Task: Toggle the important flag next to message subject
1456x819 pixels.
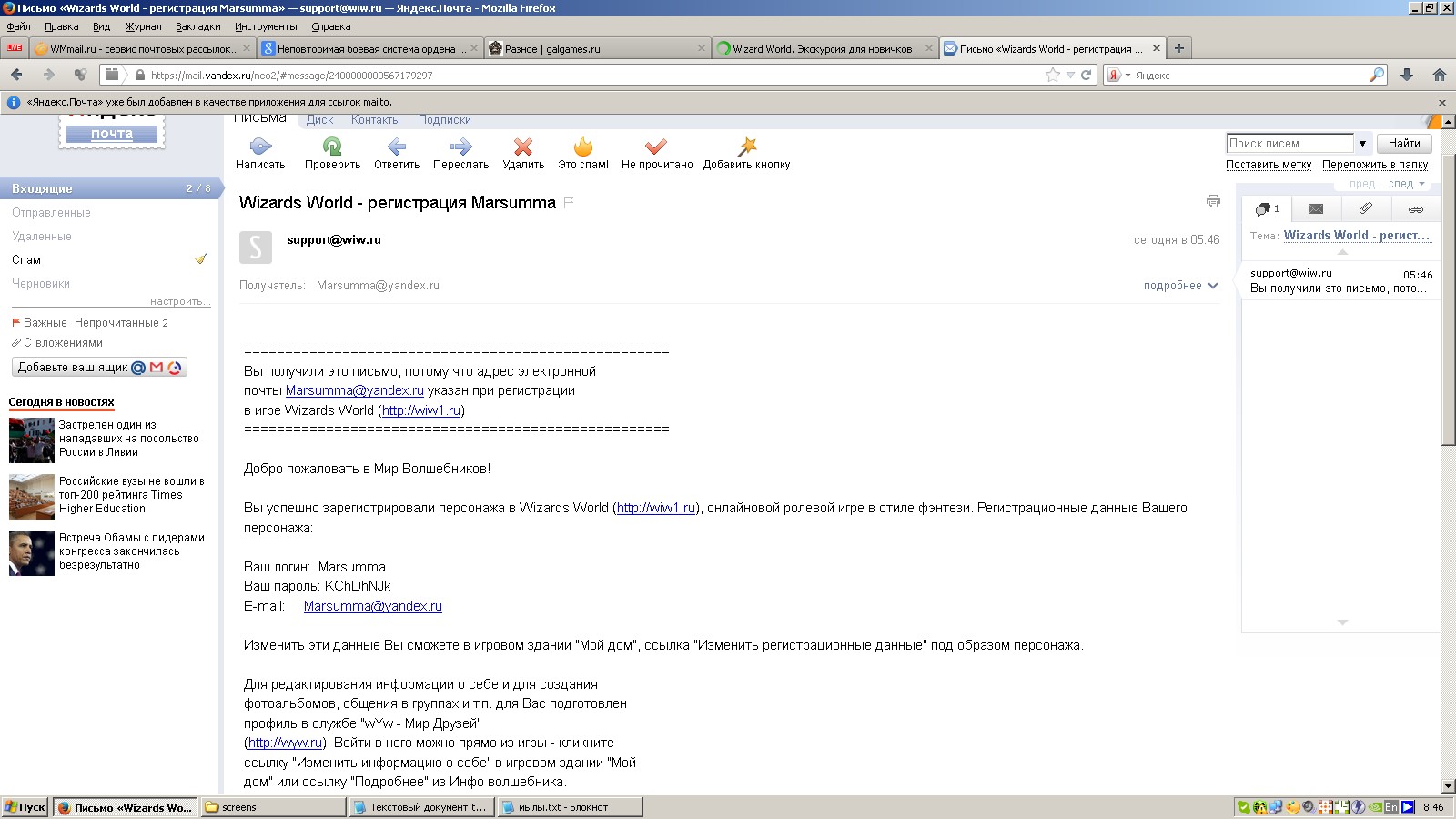Action: click(x=569, y=202)
